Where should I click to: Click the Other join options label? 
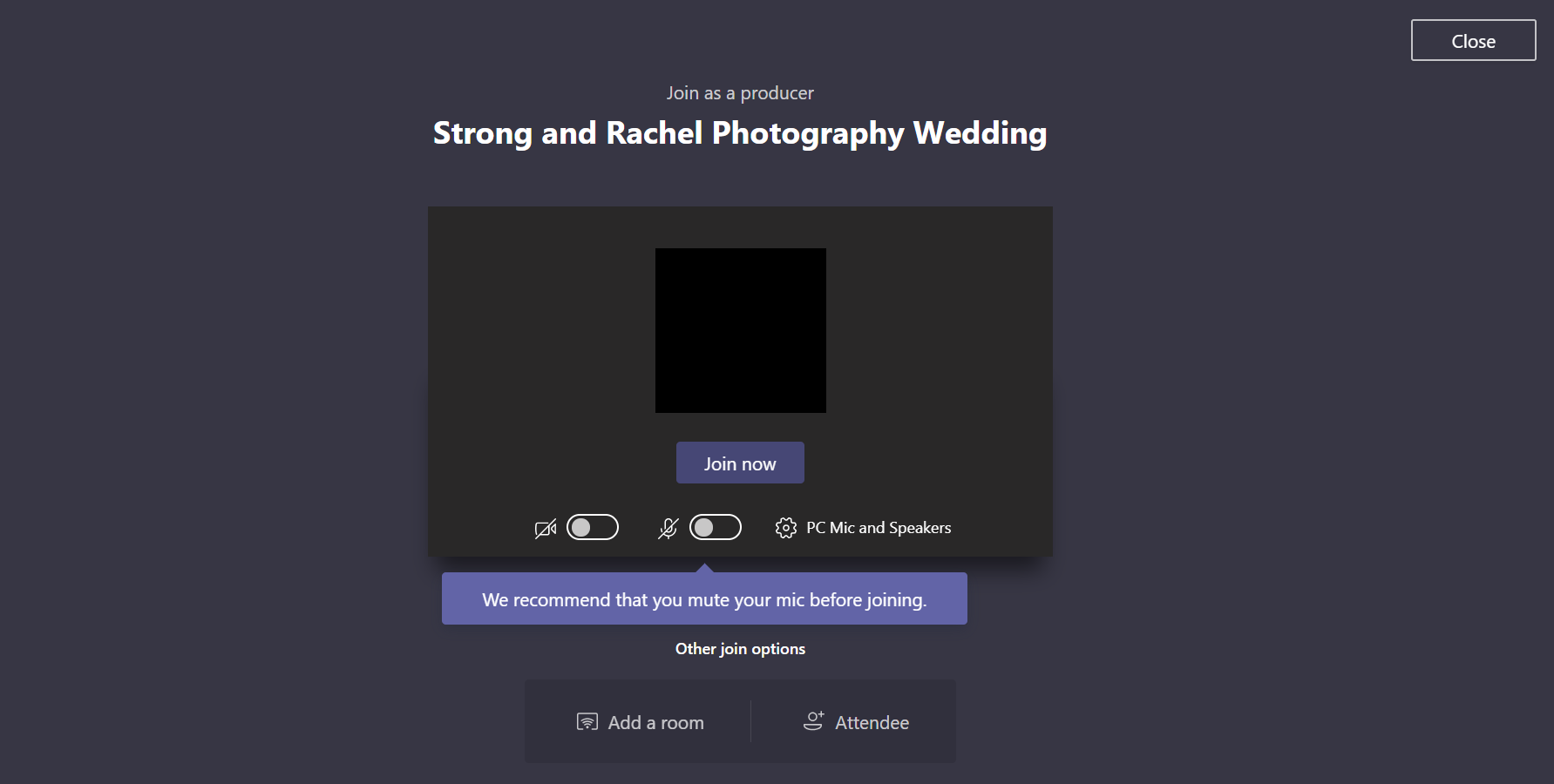coord(740,649)
